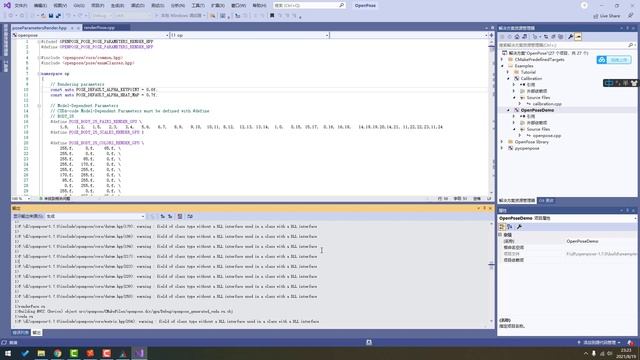This screenshot has height=360, width=640.
Task: Click the Live Share button
Action: coord(606,16)
